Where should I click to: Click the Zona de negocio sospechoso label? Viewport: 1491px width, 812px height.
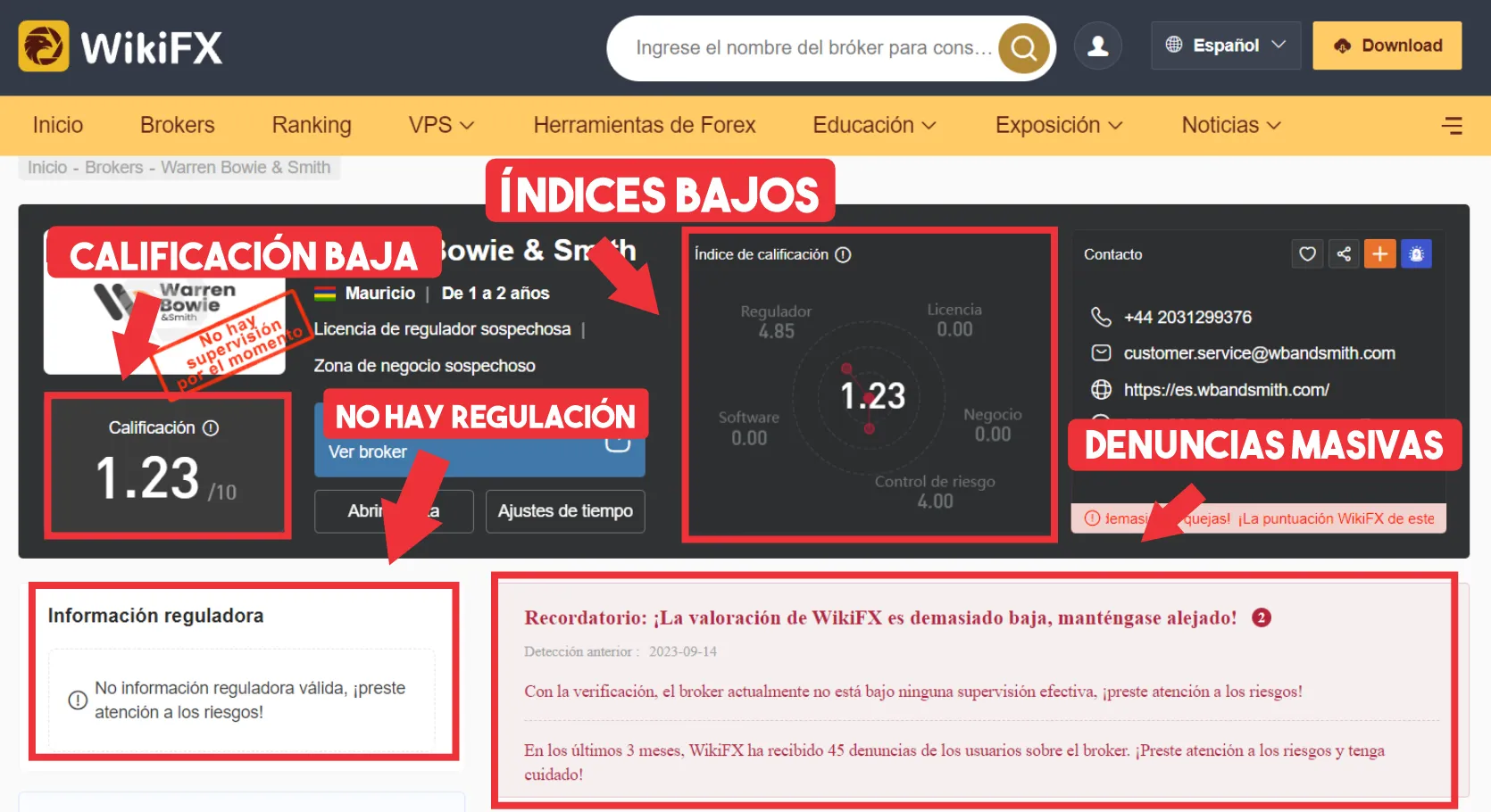pyautogui.click(x=424, y=366)
